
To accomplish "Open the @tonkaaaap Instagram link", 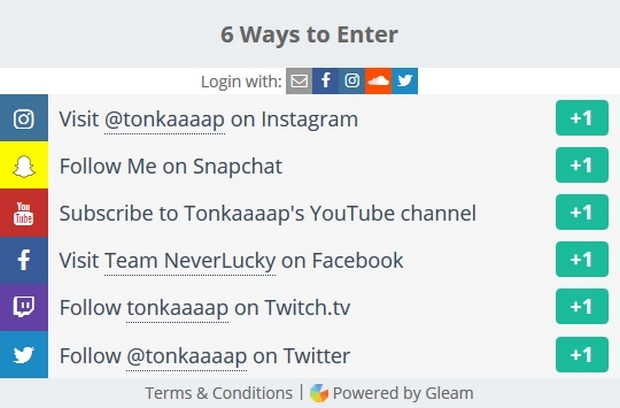I will (165, 119).
